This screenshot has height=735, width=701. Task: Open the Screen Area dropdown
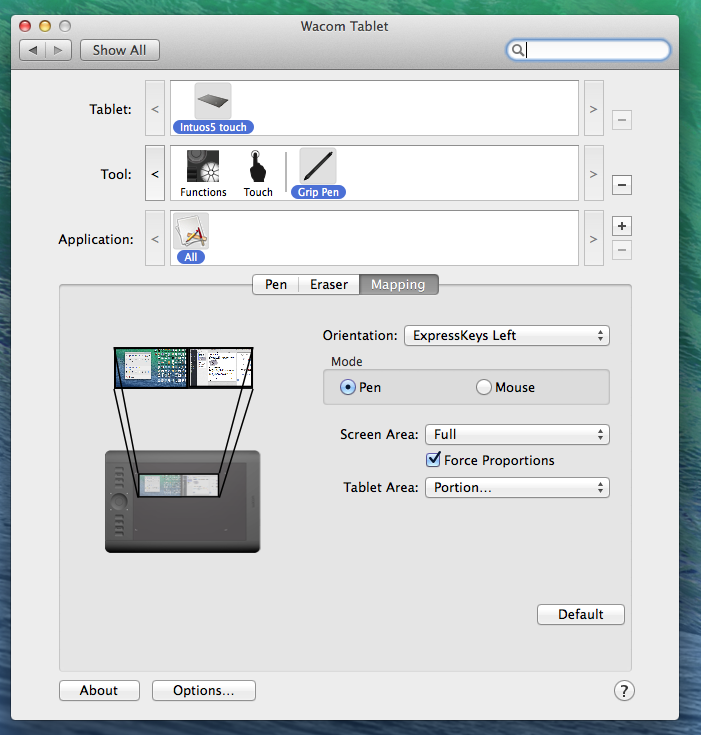517,435
